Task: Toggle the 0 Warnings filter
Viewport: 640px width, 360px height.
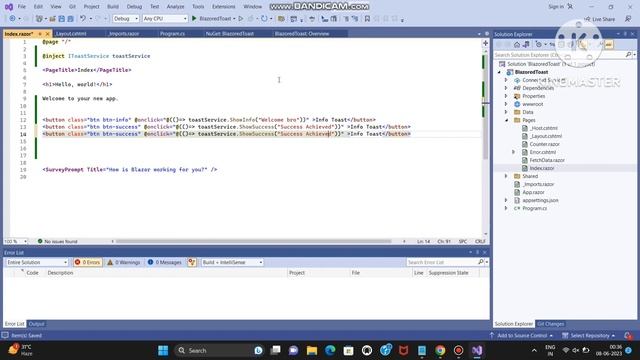Action: pos(123,262)
